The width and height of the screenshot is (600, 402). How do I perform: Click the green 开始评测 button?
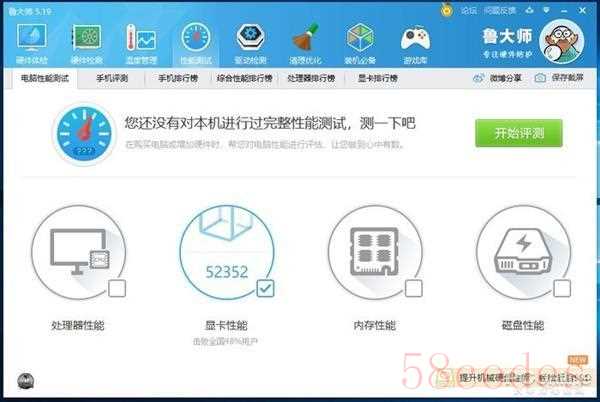519,133
